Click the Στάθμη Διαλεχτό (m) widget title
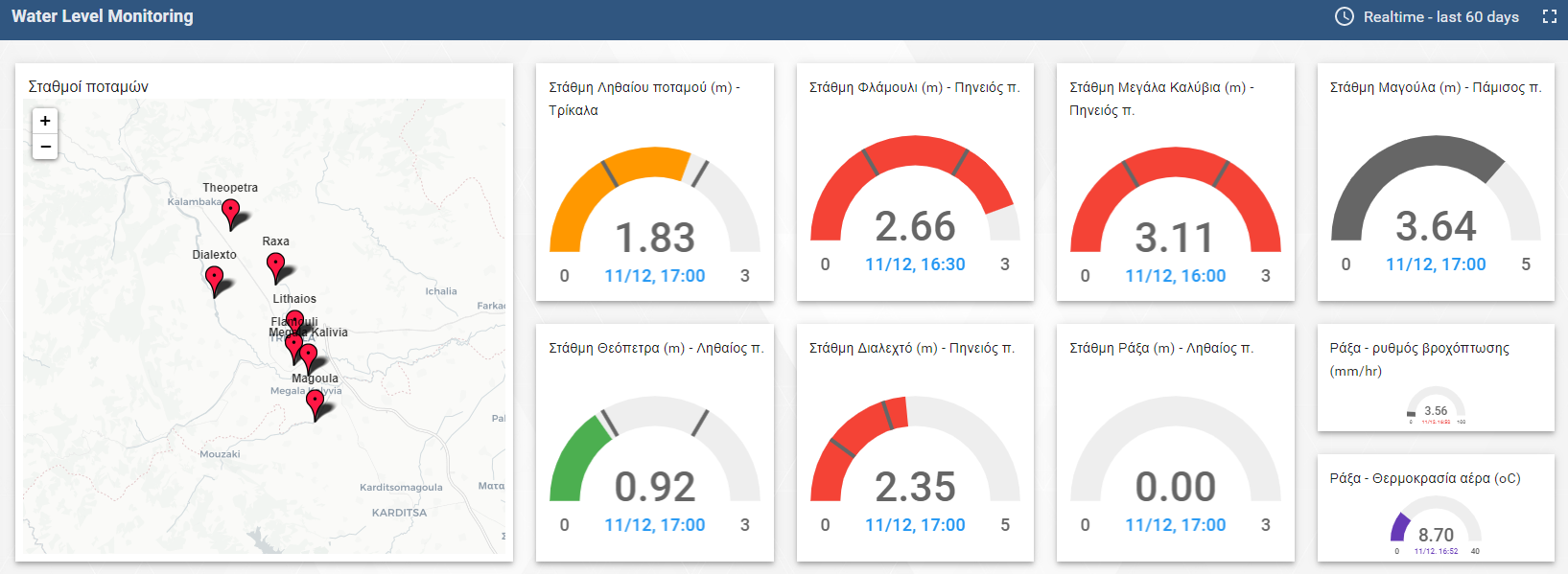Viewport: 1568px width, 574px height. [x=912, y=348]
